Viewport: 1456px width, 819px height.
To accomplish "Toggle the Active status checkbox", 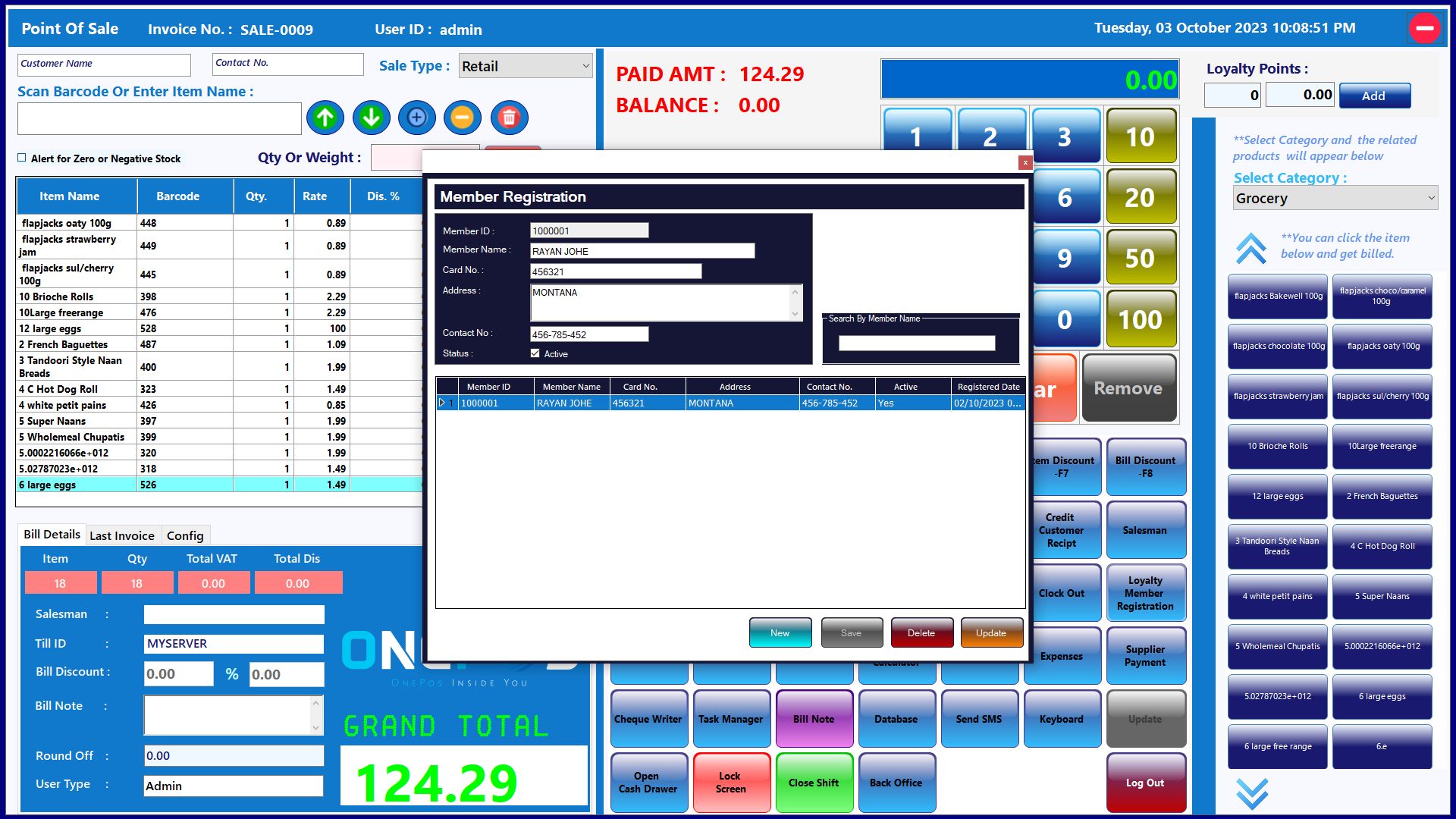I will pyautogui.click(x=535, y=353).
